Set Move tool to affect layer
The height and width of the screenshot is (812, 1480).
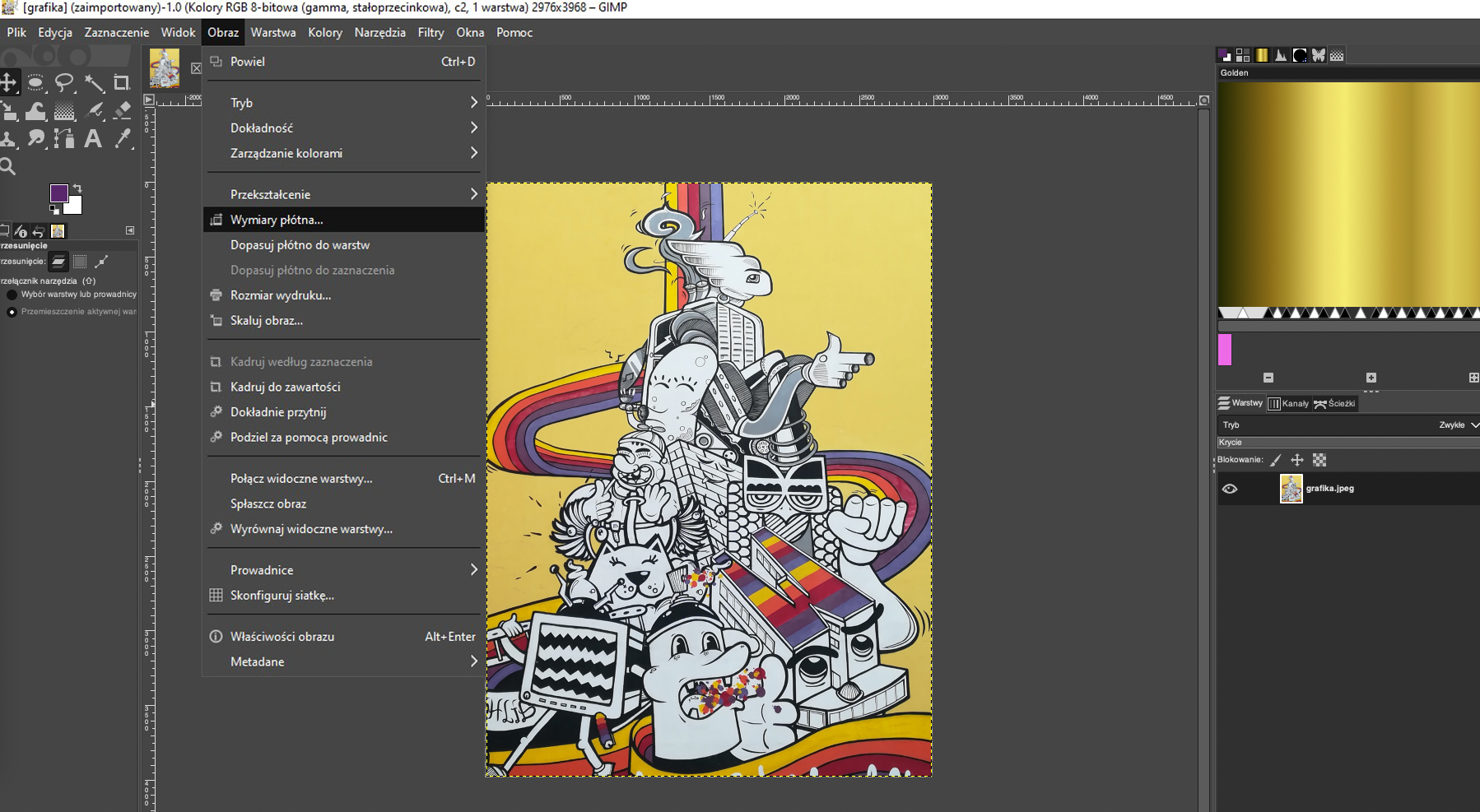(x=58, y=262)
